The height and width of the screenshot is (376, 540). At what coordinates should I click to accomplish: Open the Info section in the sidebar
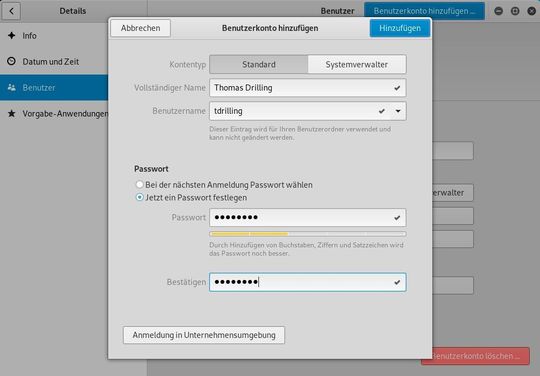click(x=54, y=35)
